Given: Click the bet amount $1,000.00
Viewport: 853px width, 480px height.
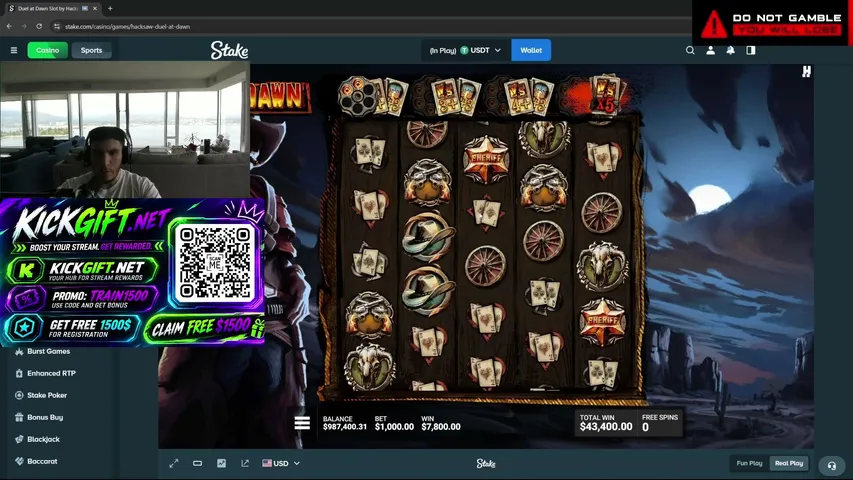Looking at the screenshot, I should point(394,427).
